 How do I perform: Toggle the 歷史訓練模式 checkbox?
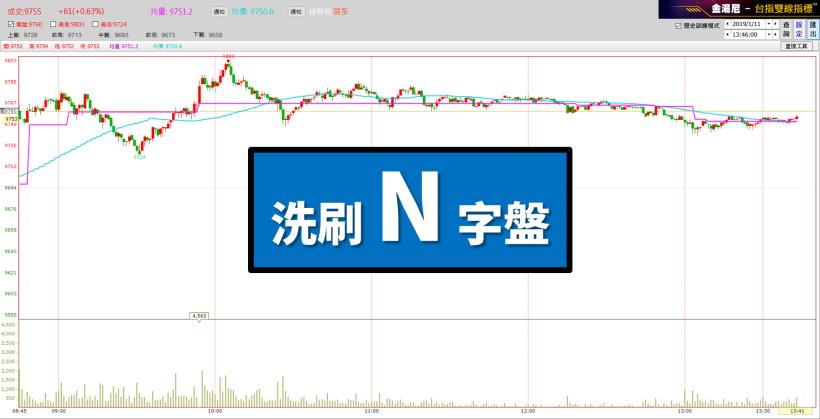678,25
